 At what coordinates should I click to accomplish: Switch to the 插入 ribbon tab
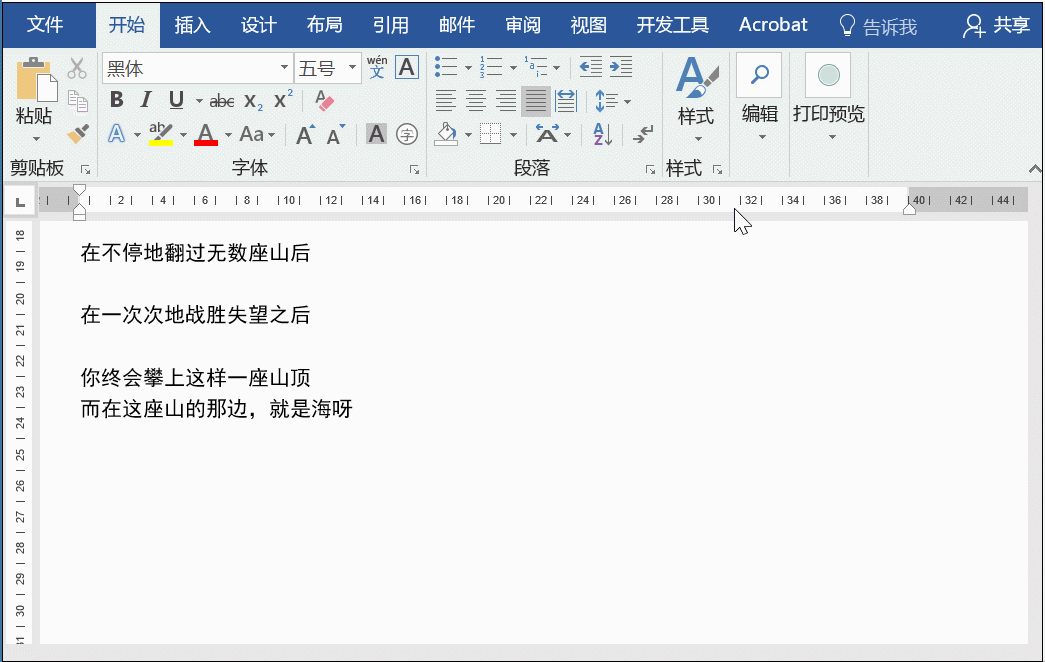pyautogui.click(x=192, y=25)
